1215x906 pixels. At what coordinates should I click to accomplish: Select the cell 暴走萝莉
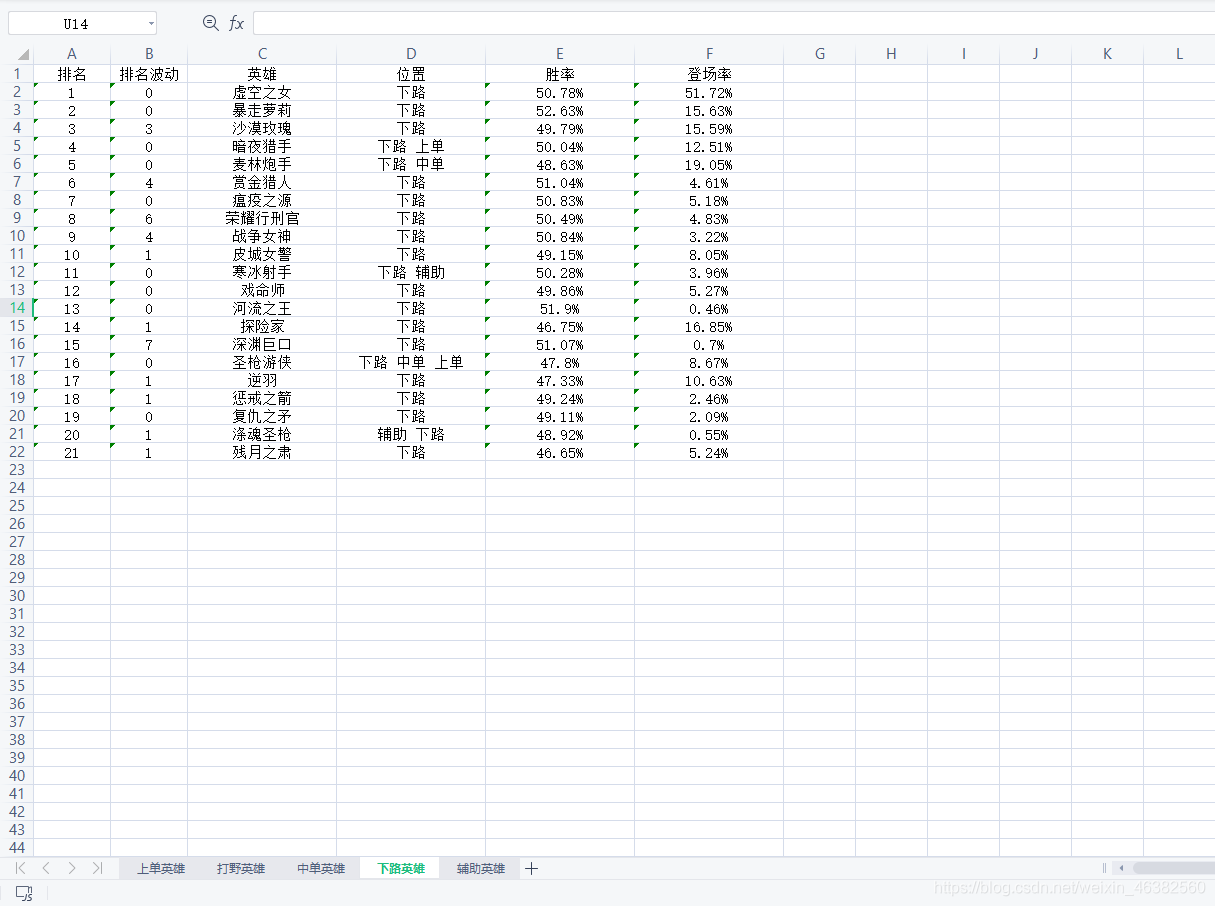point(262,111)
